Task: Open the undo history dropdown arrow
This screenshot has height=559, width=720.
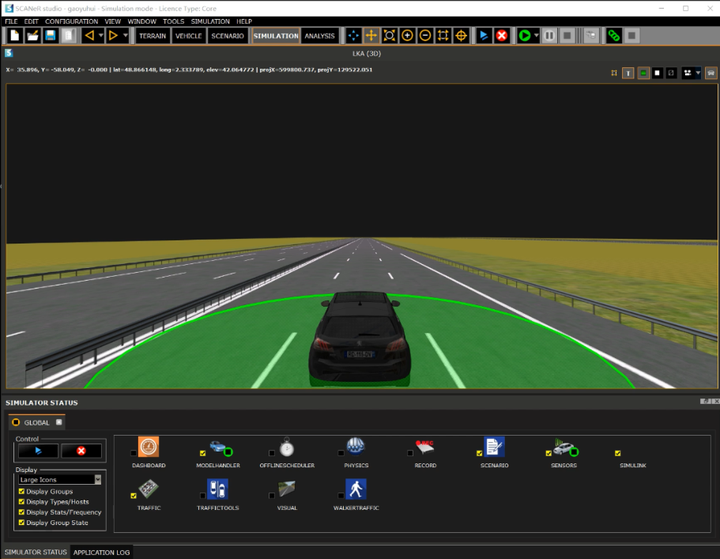Action: (x=100, y=35)
